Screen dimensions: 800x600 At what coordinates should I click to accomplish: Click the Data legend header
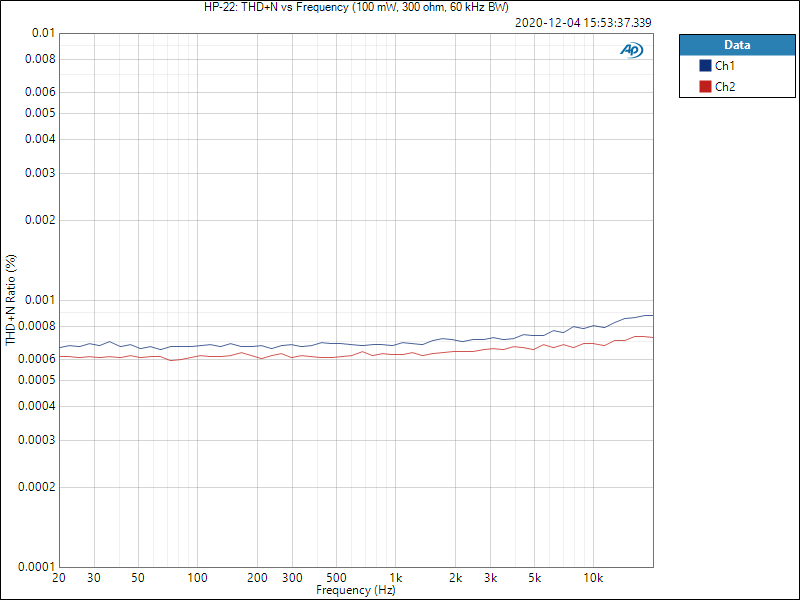(737, 45)
